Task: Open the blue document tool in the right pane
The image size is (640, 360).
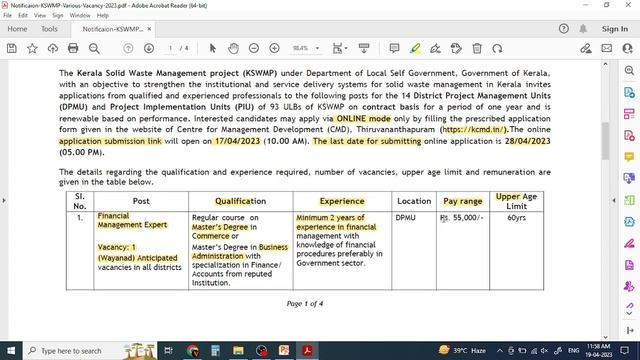Action: [629, 222]
